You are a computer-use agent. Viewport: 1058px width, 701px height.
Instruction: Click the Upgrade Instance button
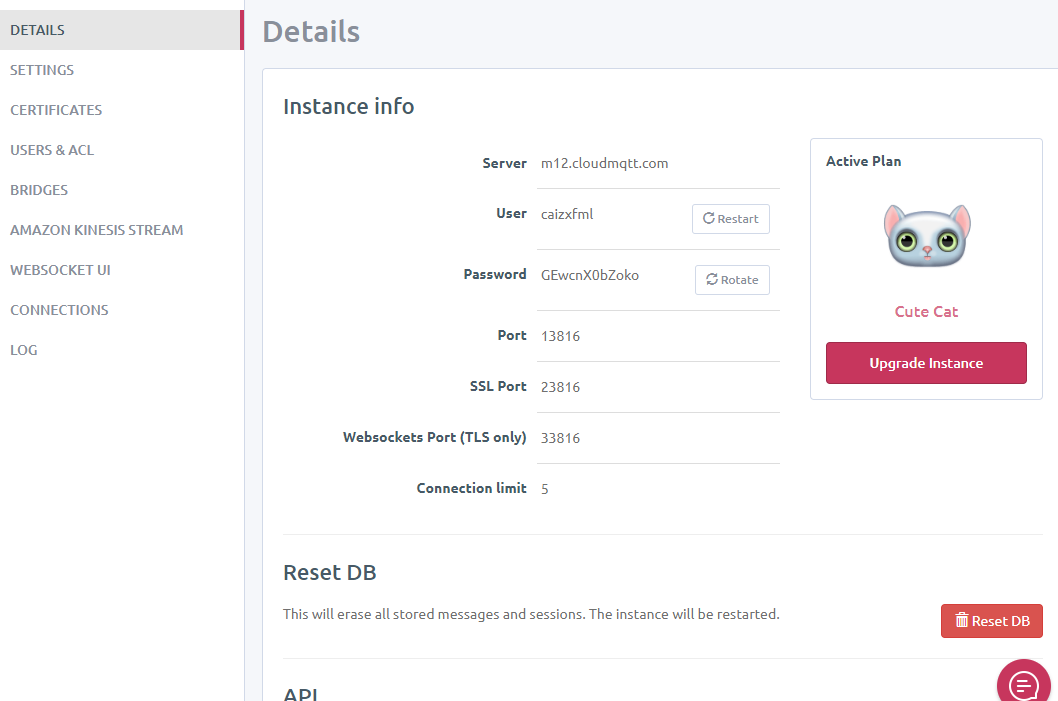tap(926, 362)
